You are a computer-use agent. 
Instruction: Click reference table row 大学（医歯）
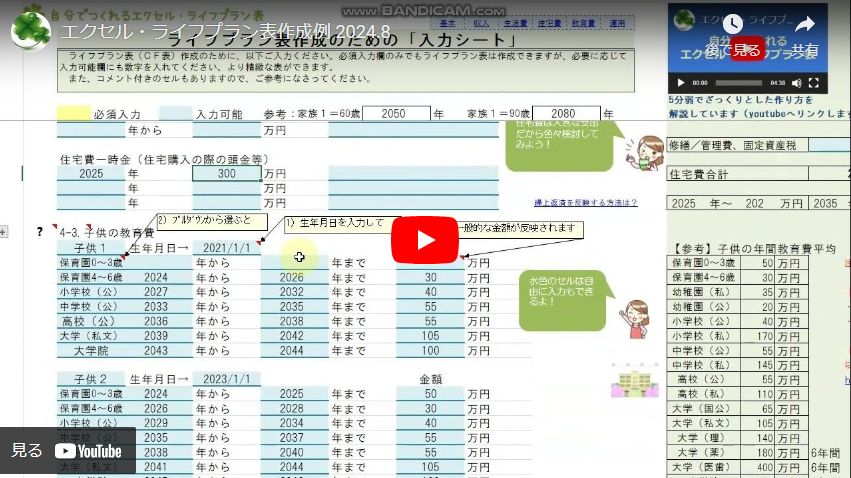[738, 467]
